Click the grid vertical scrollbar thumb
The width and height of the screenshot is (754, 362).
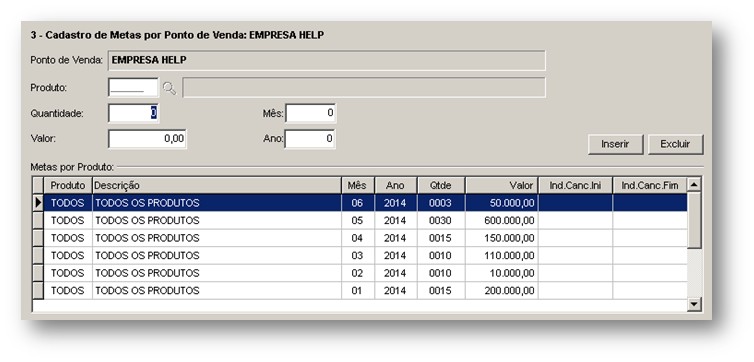coord(694,220)
